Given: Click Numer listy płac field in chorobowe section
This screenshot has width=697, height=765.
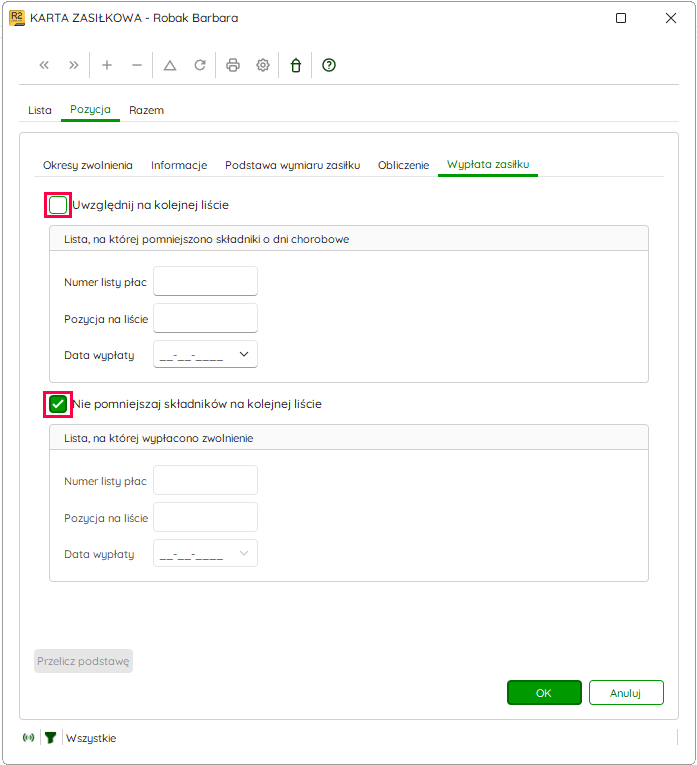Looking at the screenshot, I should click(205, 281).
